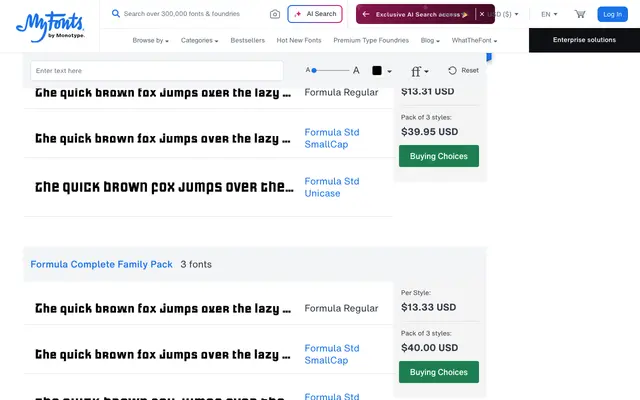The image size is (640, 400).
Task: Open Premium Type Foundries
Action: (x=371, y=40)
